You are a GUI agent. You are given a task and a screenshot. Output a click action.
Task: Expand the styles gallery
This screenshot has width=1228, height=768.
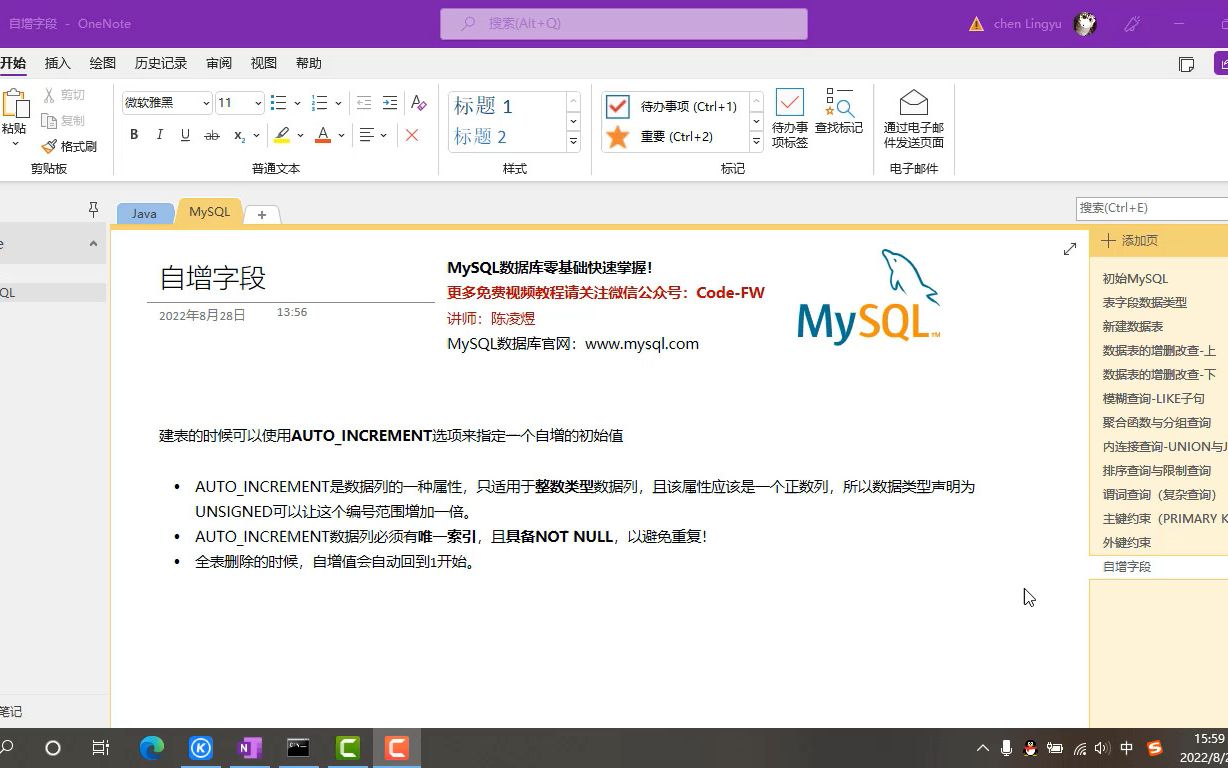click(573, 141)
